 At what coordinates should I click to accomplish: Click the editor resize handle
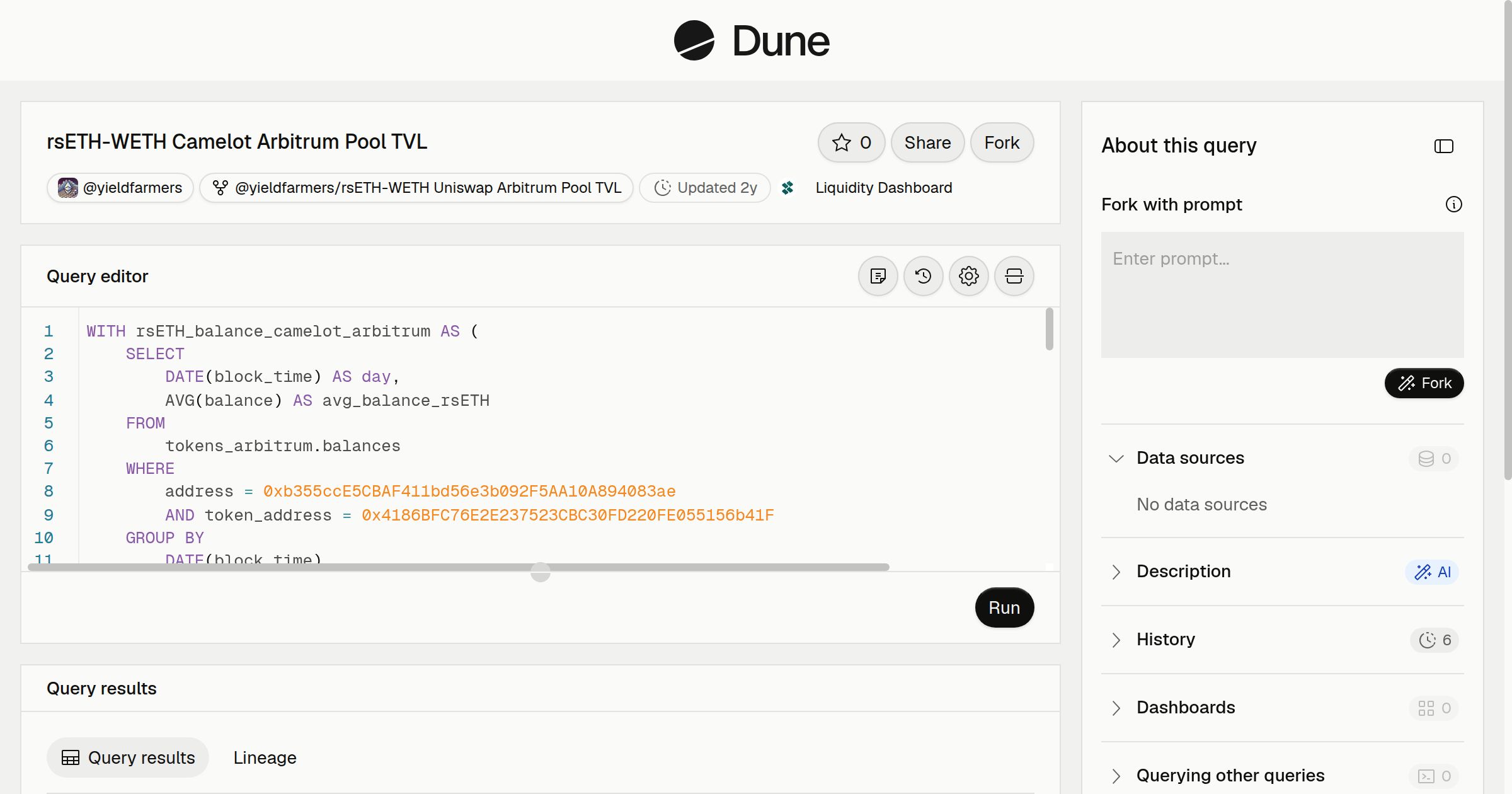541,572
